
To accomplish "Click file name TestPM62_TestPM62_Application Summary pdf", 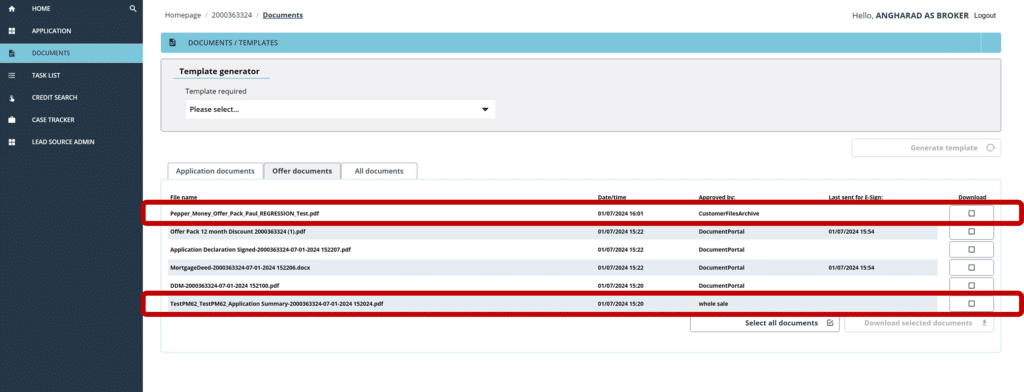I will tap(276, 303).
